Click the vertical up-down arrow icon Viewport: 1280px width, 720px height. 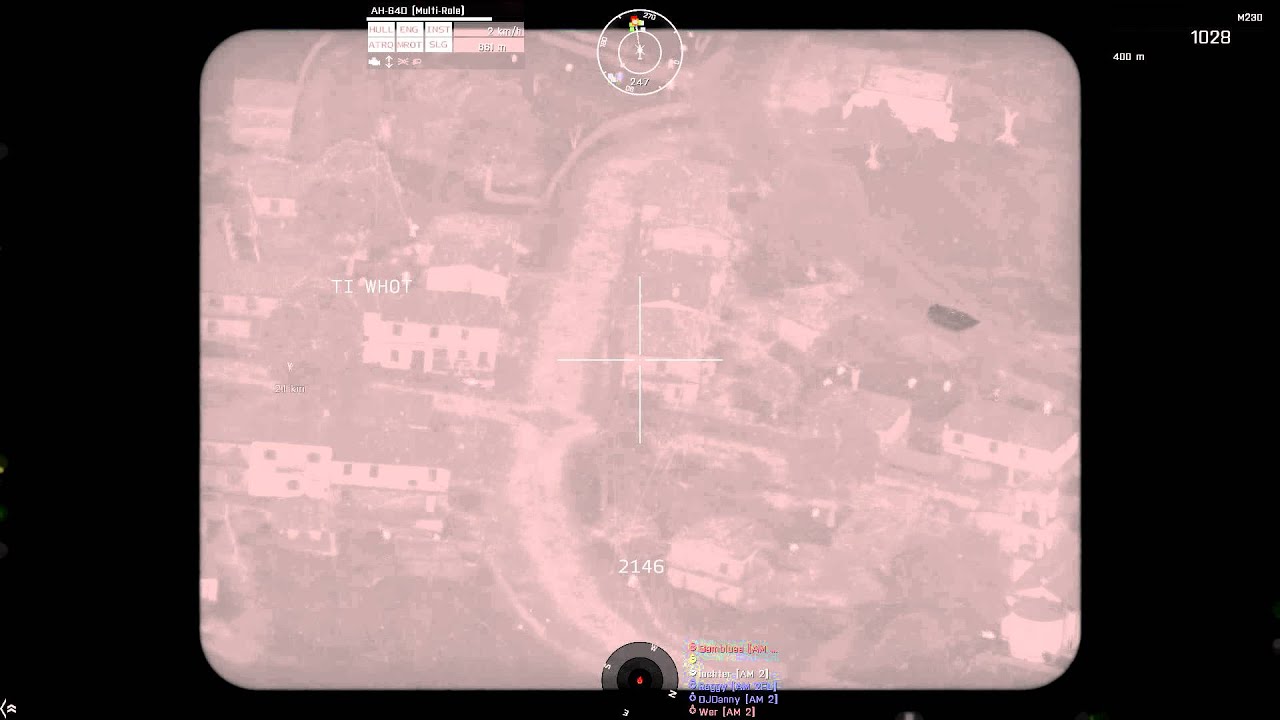pos(389,62)
